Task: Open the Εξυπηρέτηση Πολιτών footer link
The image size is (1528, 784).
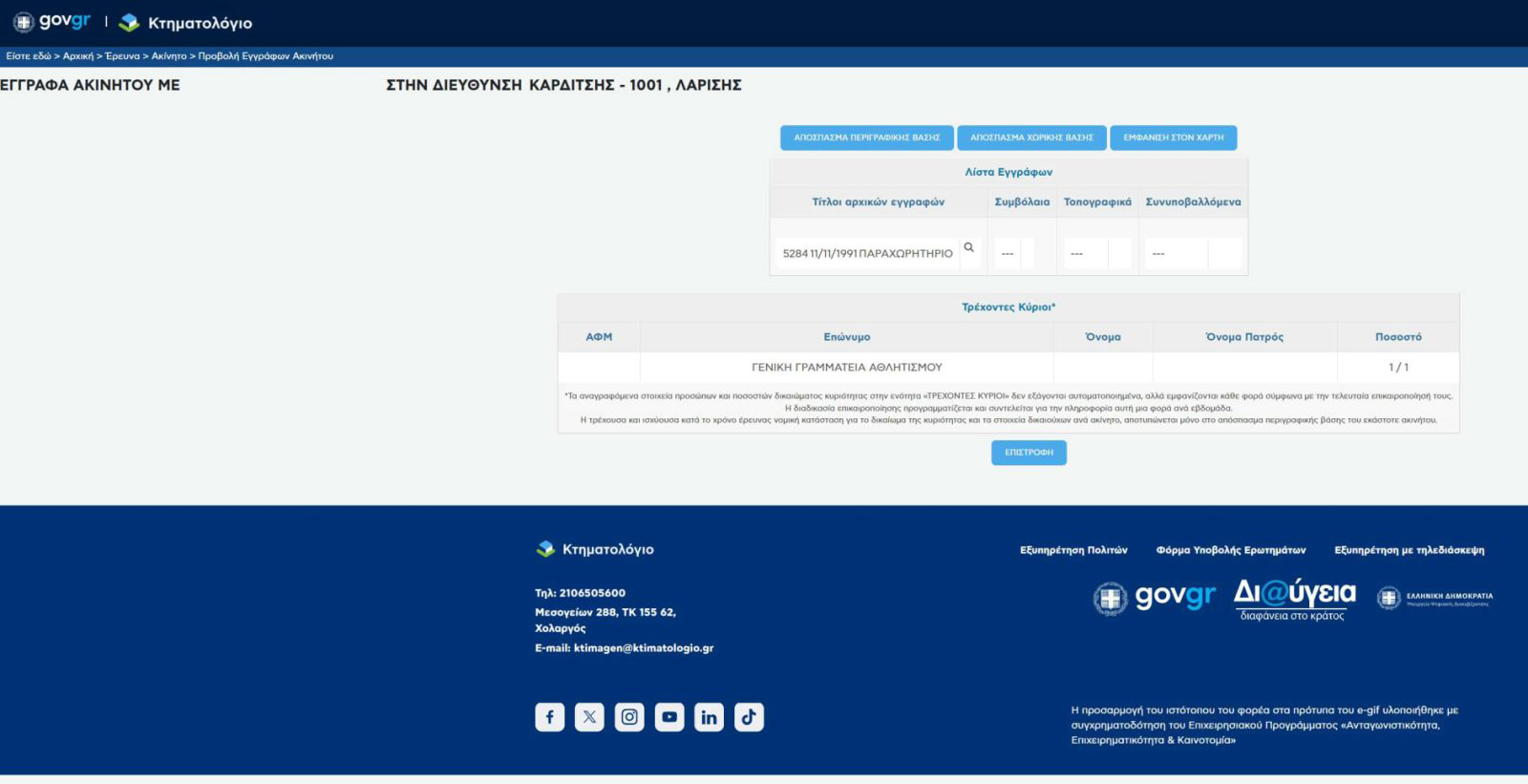Action: point(1073,550)
